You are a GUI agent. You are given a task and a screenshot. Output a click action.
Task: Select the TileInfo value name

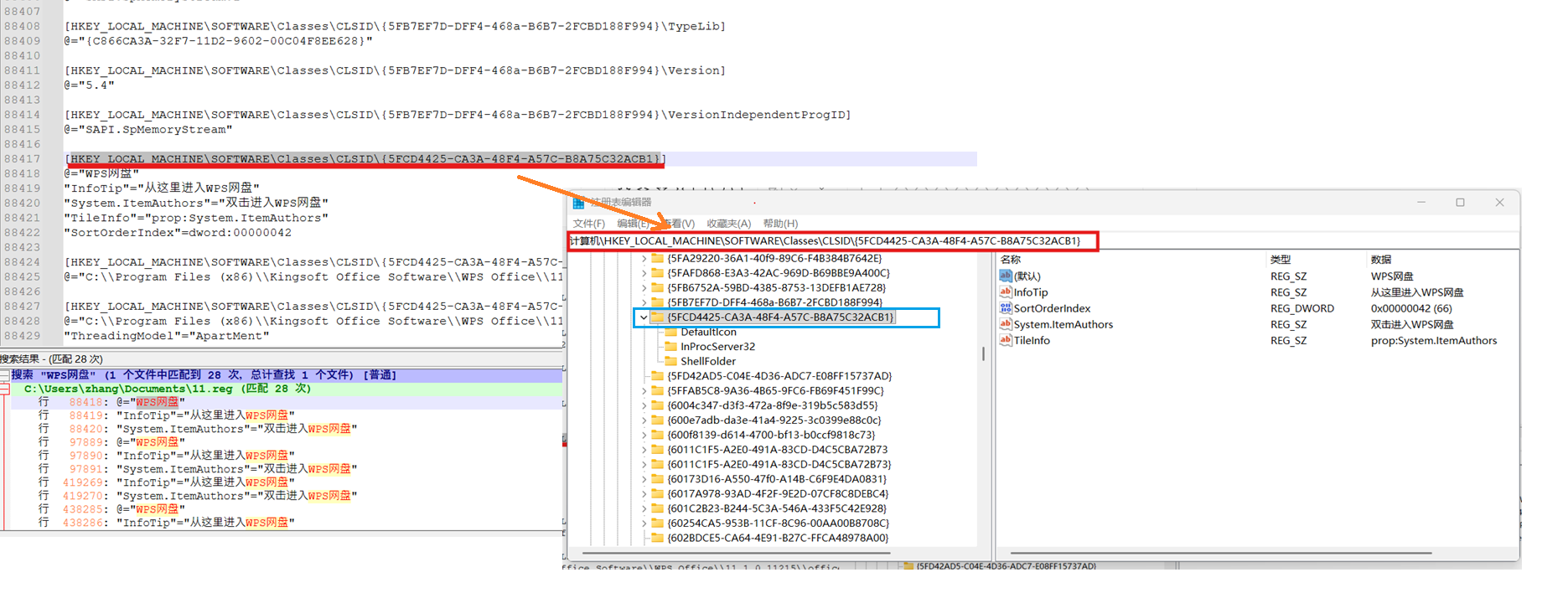click(1032, 340)
